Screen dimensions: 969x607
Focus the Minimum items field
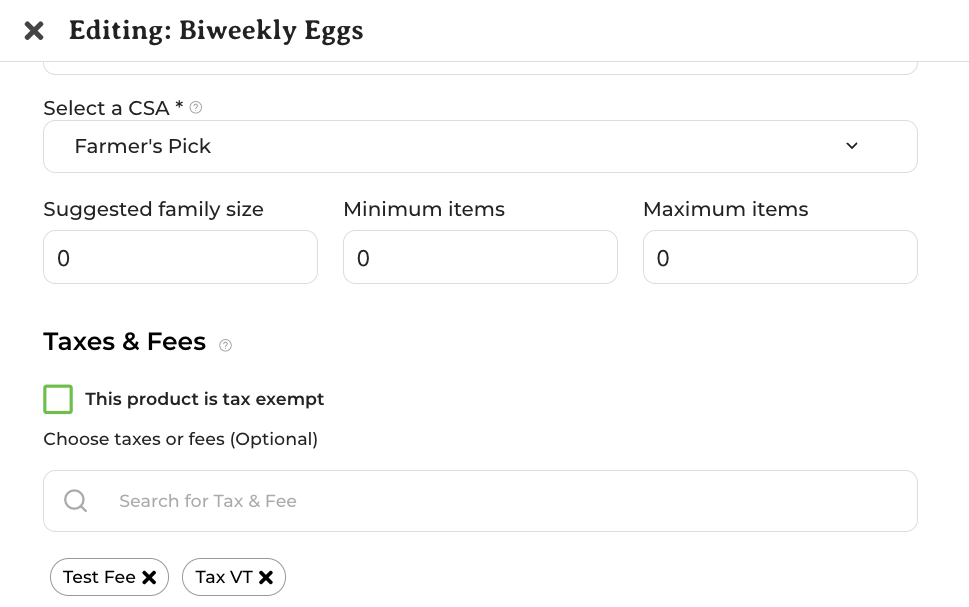[x=480, y=257]
